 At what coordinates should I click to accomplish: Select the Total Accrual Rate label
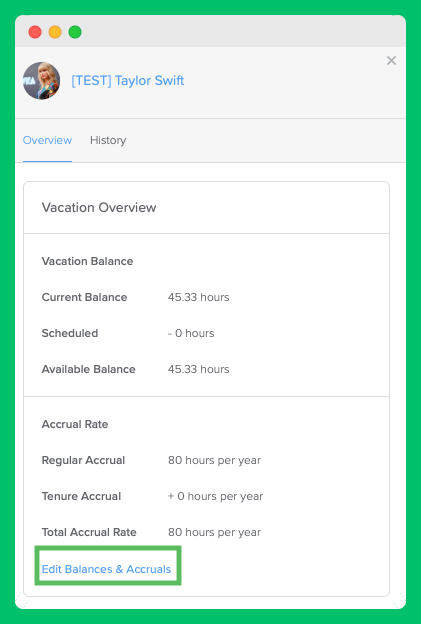click(89, 532)
